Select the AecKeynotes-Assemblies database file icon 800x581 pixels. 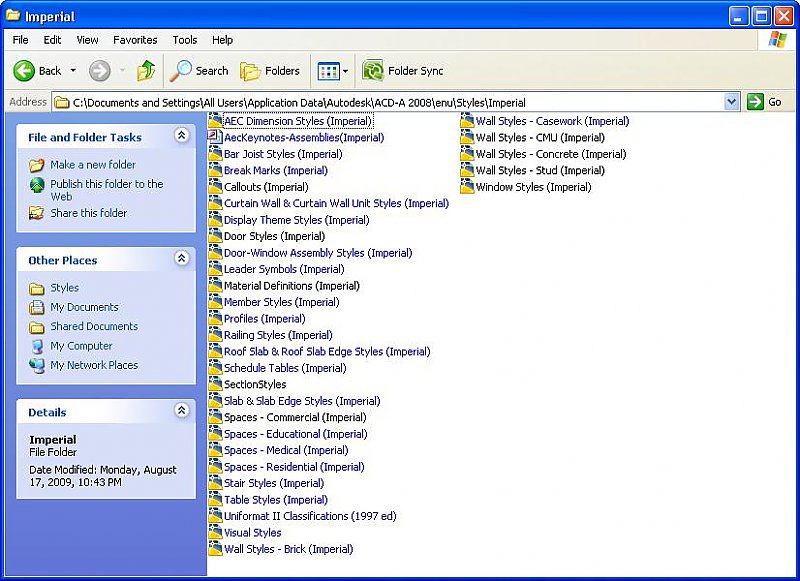point(215,138)
